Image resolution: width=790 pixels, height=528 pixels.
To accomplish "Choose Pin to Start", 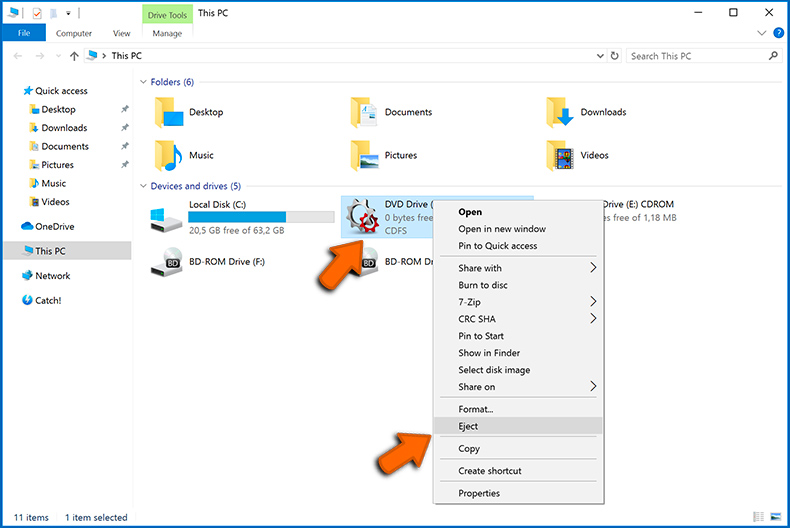I will 518,336.
